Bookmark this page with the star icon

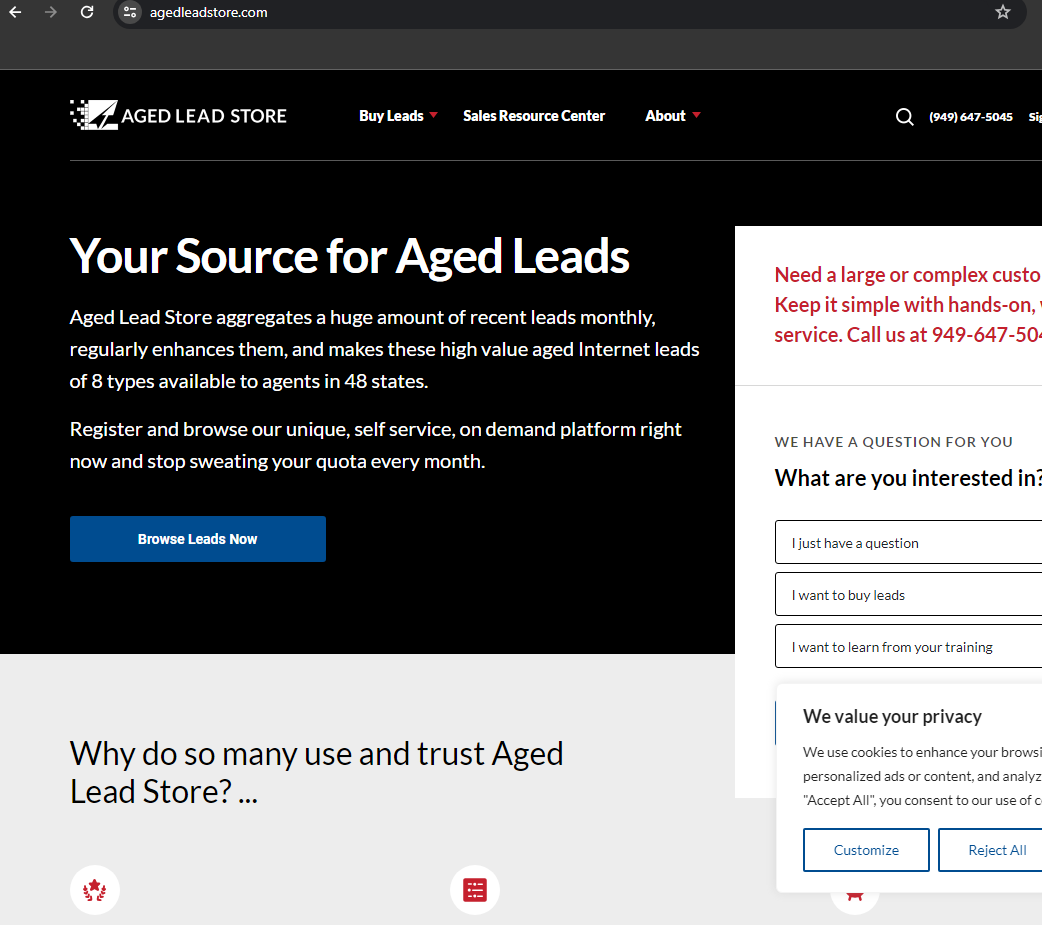point(1003,12)
